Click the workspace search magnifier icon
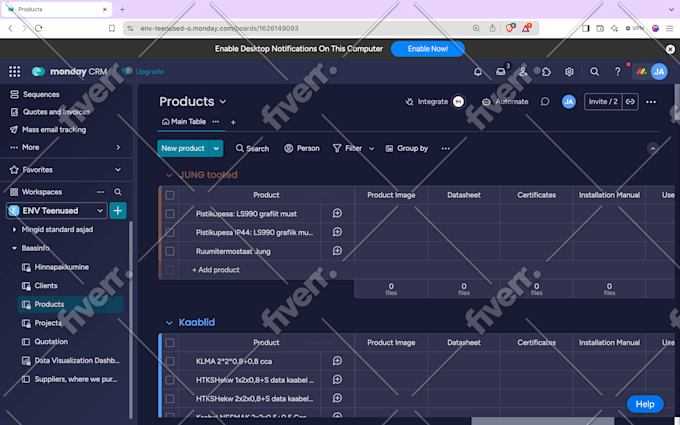680x425 pixels. click(118, 192)
